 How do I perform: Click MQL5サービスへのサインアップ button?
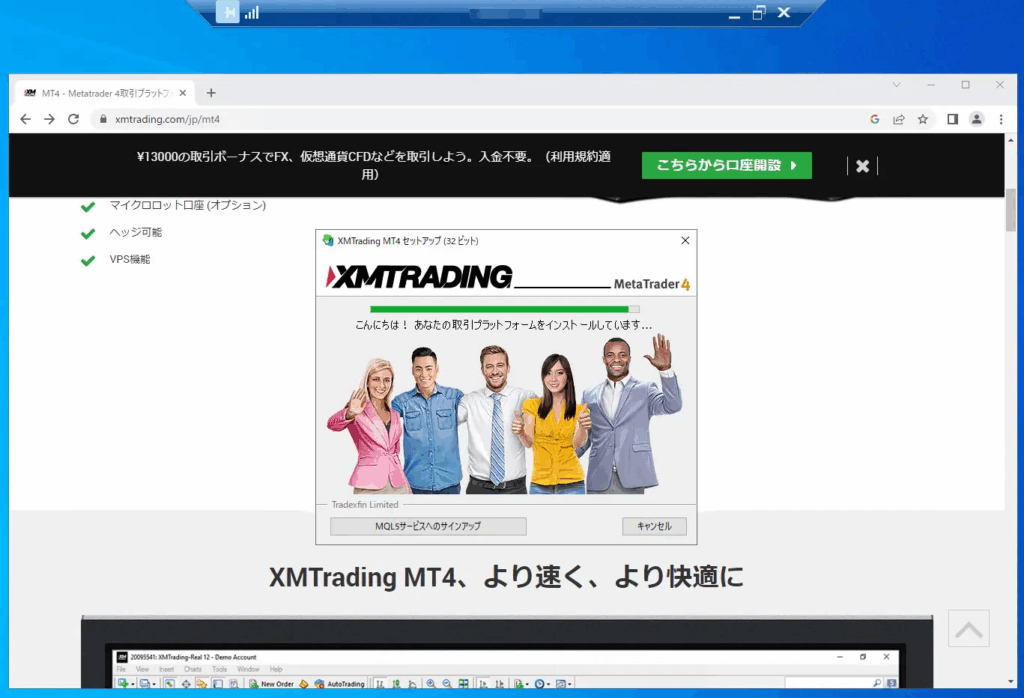point(428,526)
